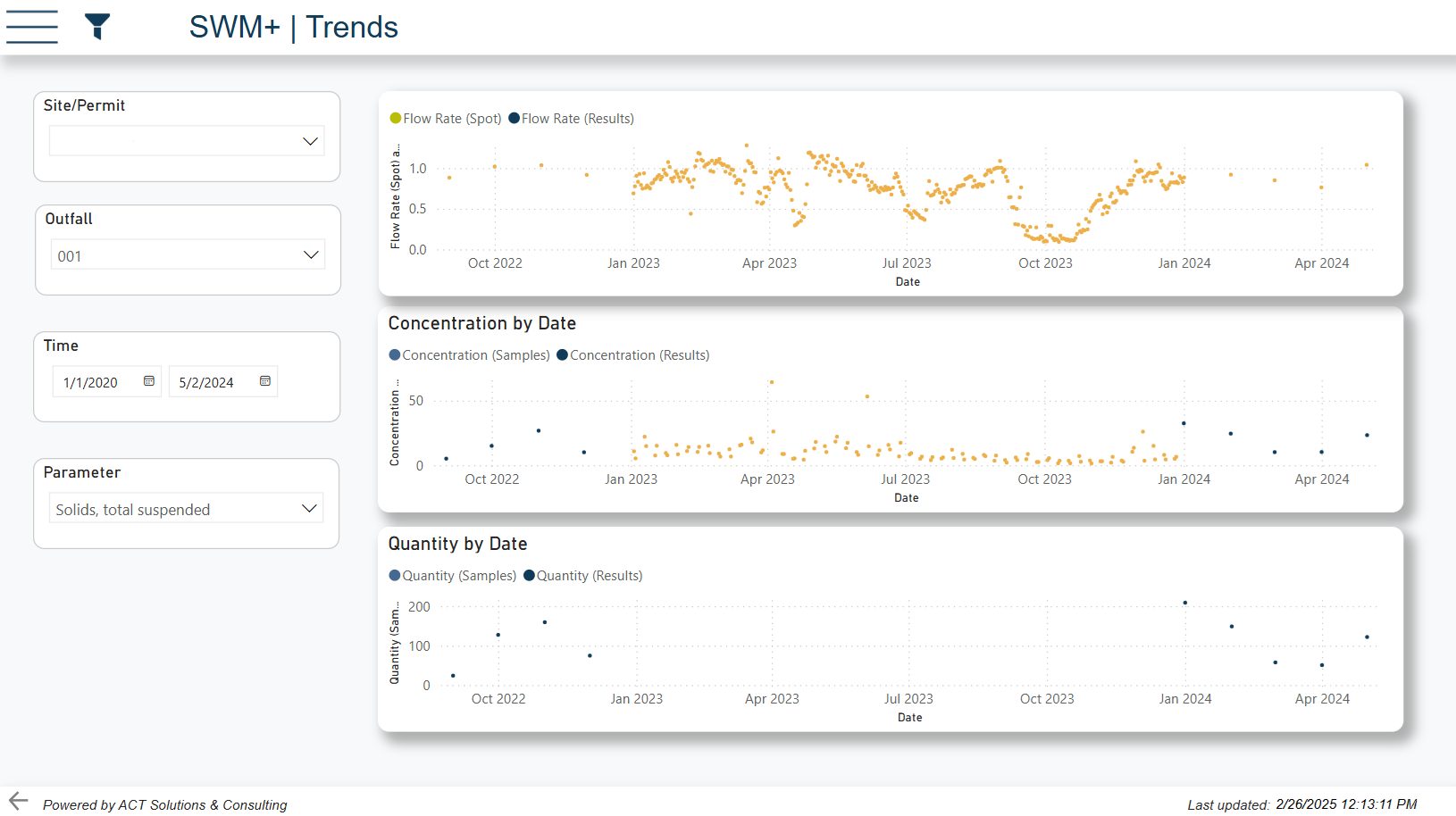1456x816 pixels.
Task: Toggle Quantity (Samples) legend item
Action: click(453, 576)
